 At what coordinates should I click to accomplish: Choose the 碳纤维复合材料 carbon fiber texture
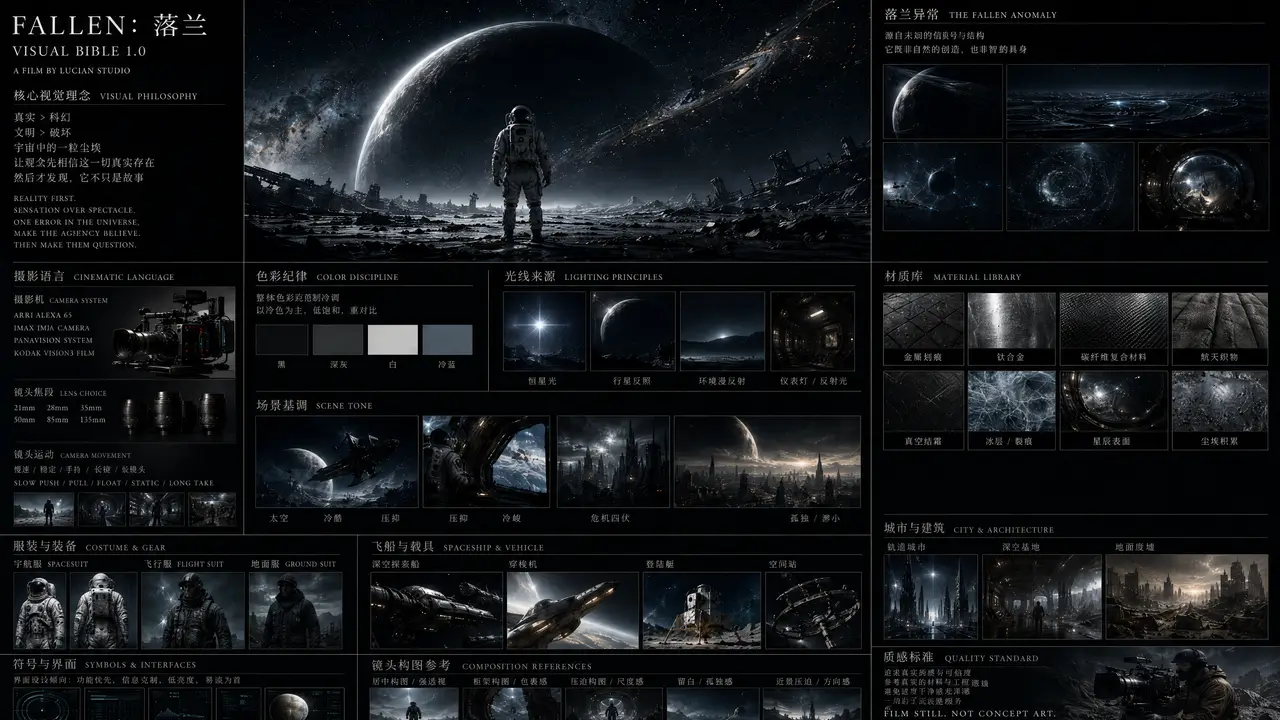point(1114,320)
